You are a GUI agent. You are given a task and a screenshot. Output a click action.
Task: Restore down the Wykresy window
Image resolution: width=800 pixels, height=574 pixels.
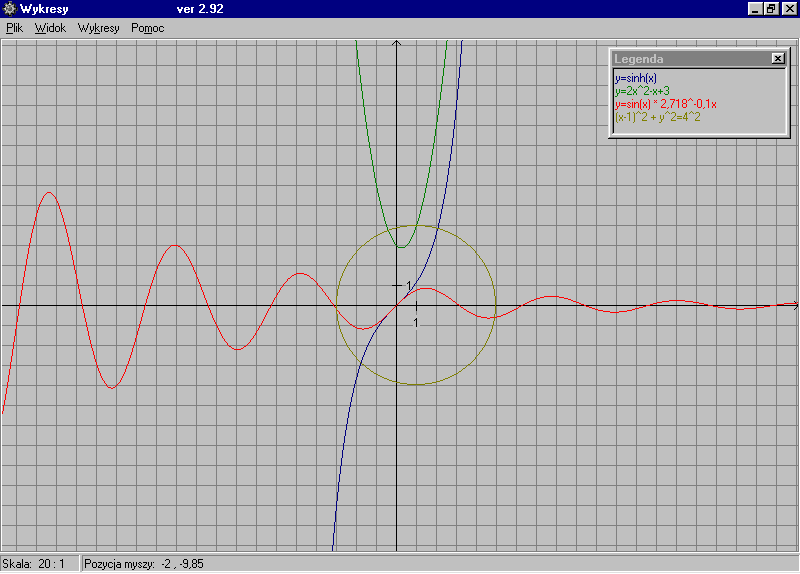pos(772,9)
